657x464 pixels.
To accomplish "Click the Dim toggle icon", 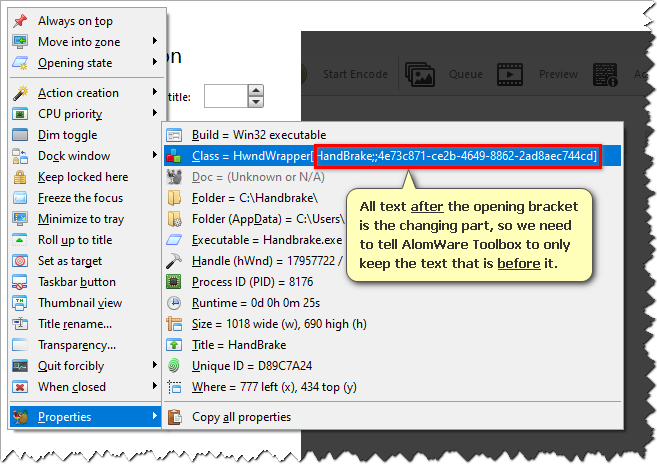I will click(20, 135).
